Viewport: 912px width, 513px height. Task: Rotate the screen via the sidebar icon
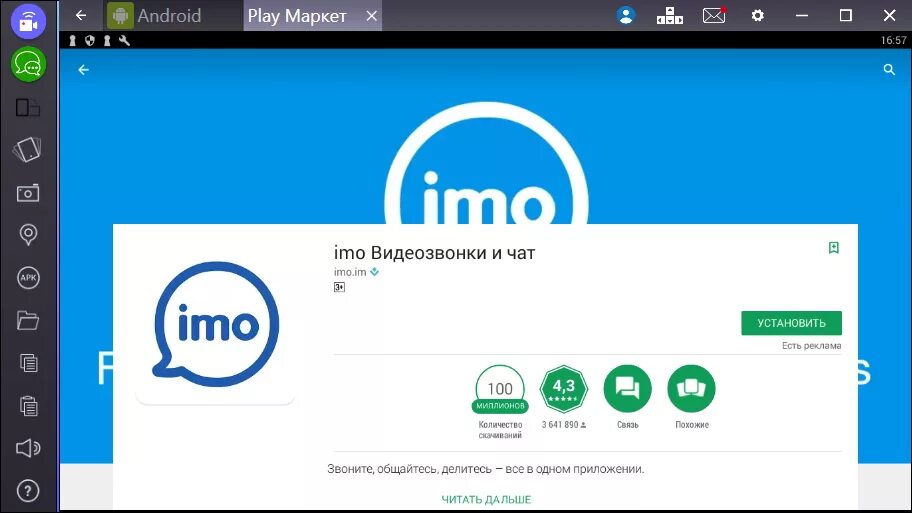(27, 149)
